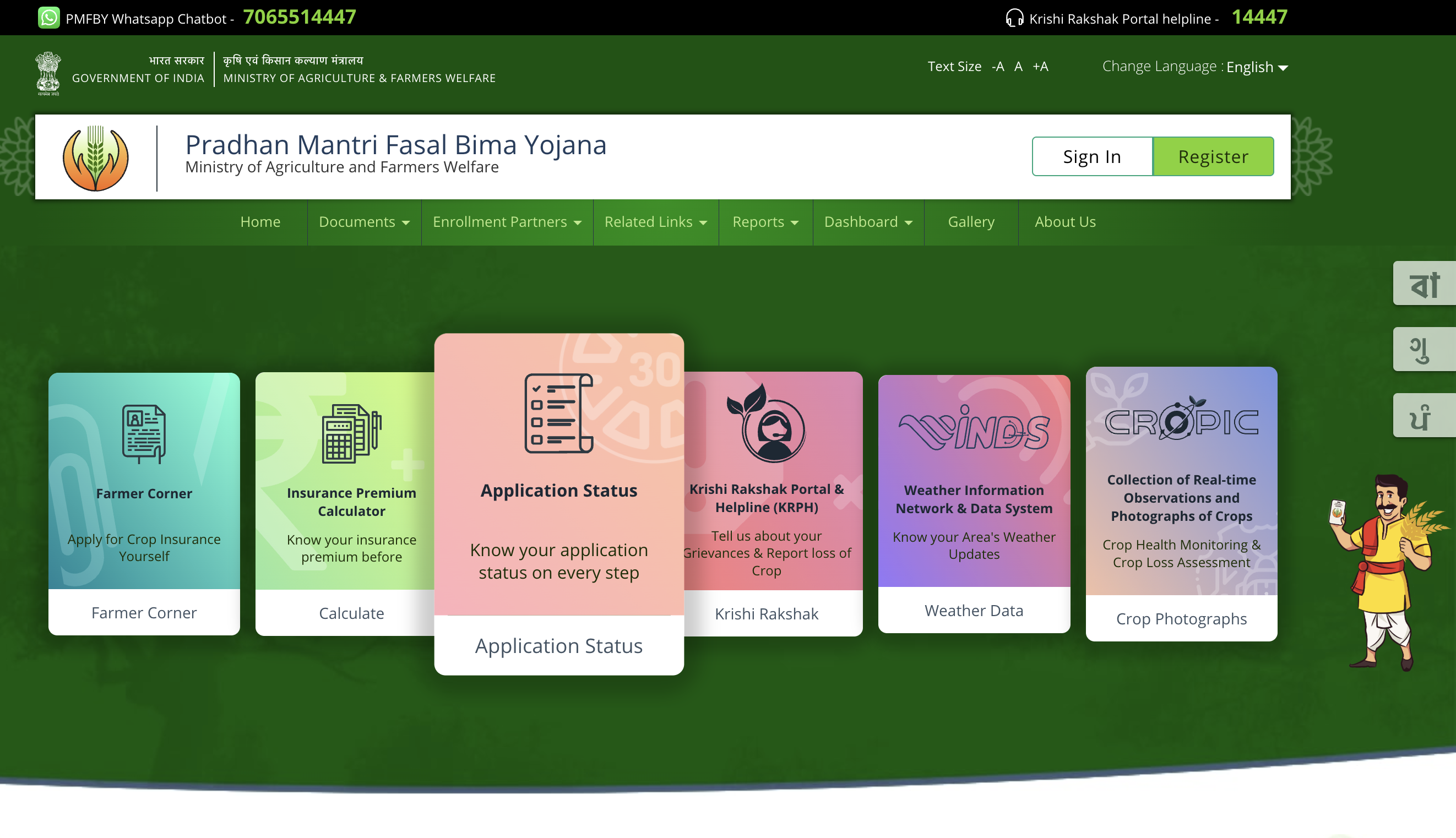Click the 'Insurance Premium Calculator' heading
Screen dimensions: 1456x838
pos(352,502)
